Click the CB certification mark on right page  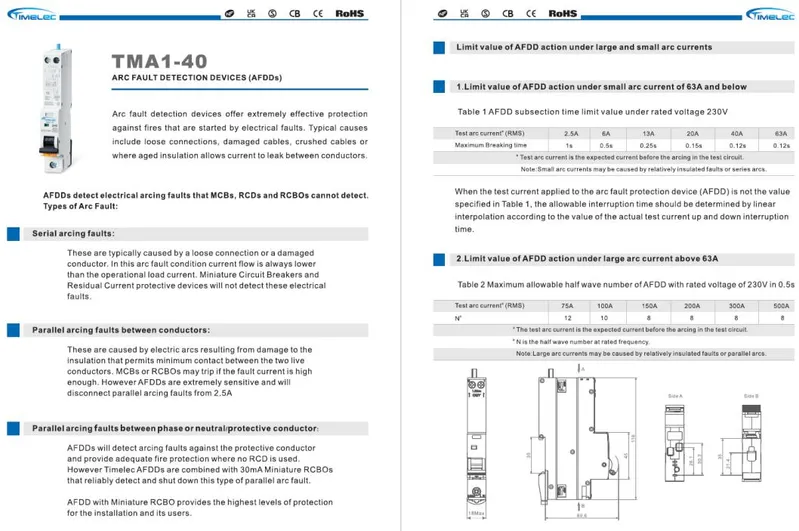click(508, 14)
